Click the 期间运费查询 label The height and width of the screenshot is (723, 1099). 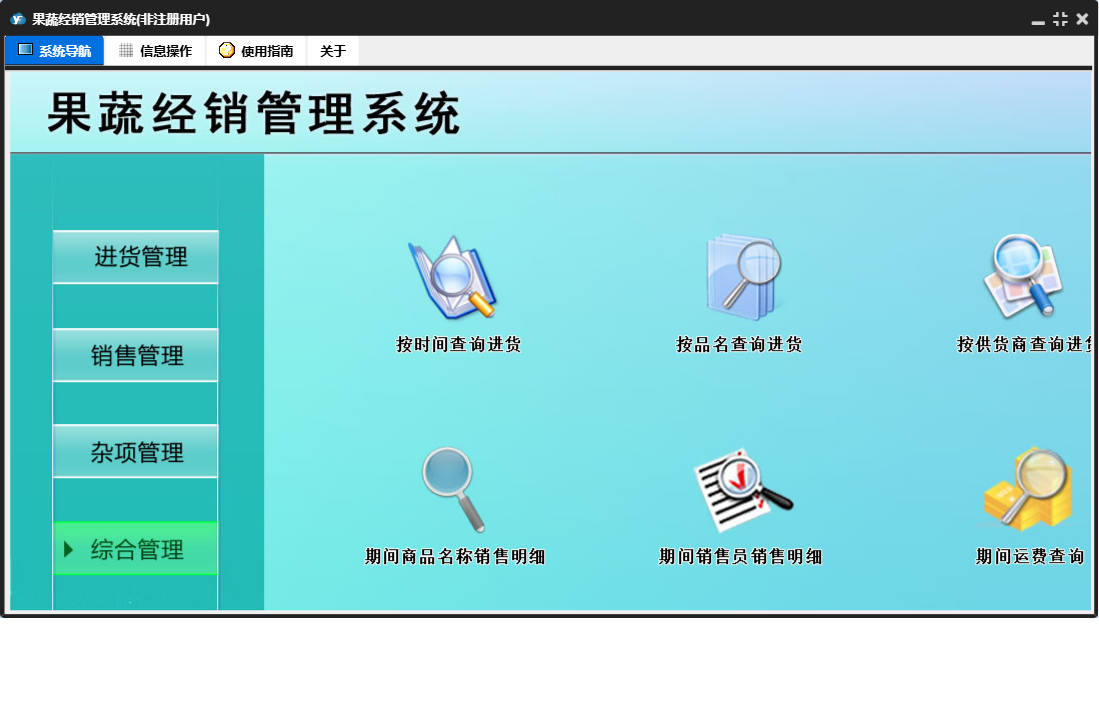click(x=1030, y=556)
